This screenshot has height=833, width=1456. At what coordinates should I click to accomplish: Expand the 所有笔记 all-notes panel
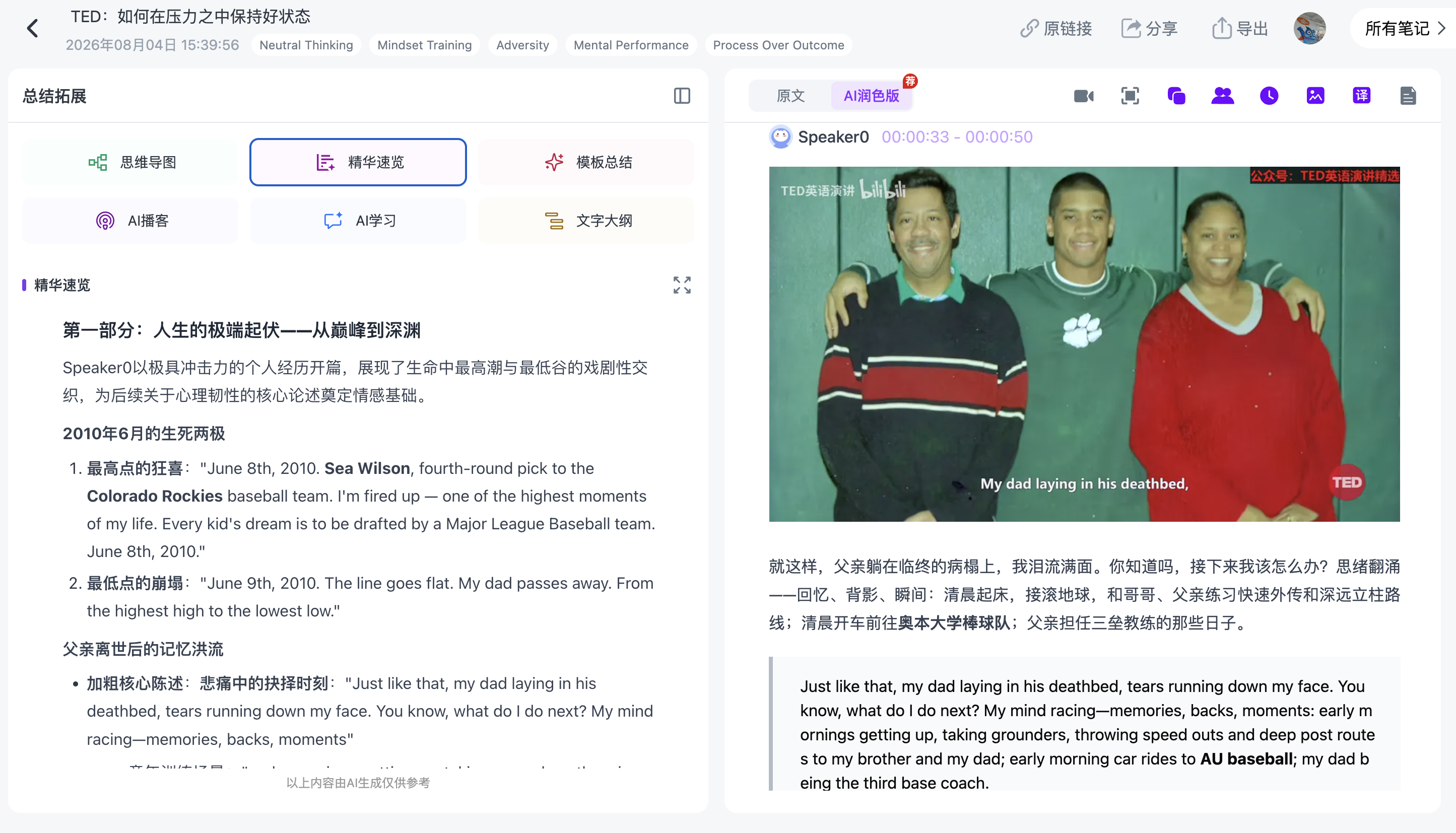click(x=1404, y=28)
